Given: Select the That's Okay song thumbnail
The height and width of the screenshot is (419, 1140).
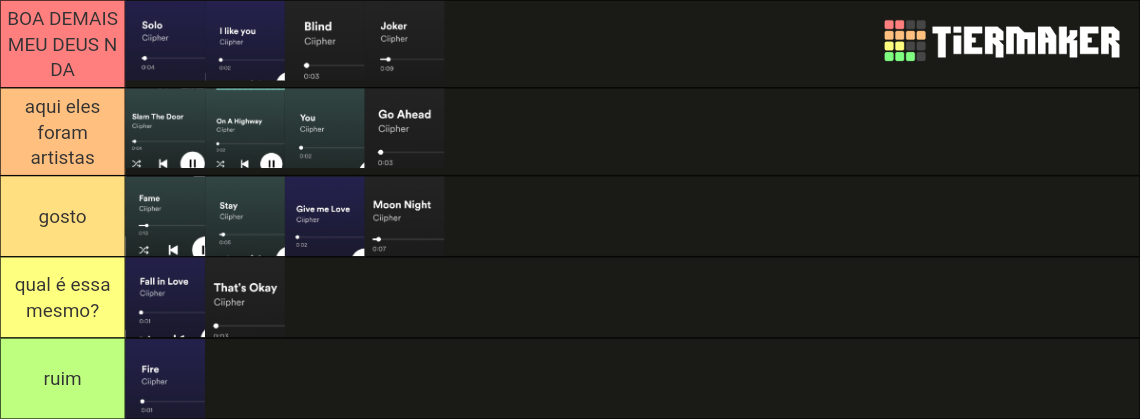Looking at the screenshot, I should 245,298.
